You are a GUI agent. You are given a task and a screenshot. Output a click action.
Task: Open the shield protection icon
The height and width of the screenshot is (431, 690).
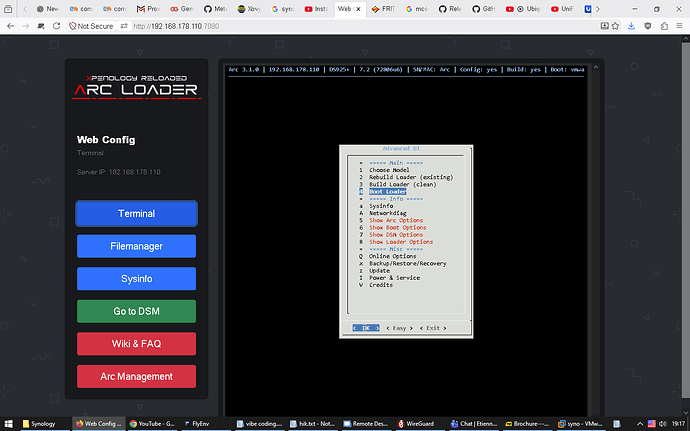648,26
